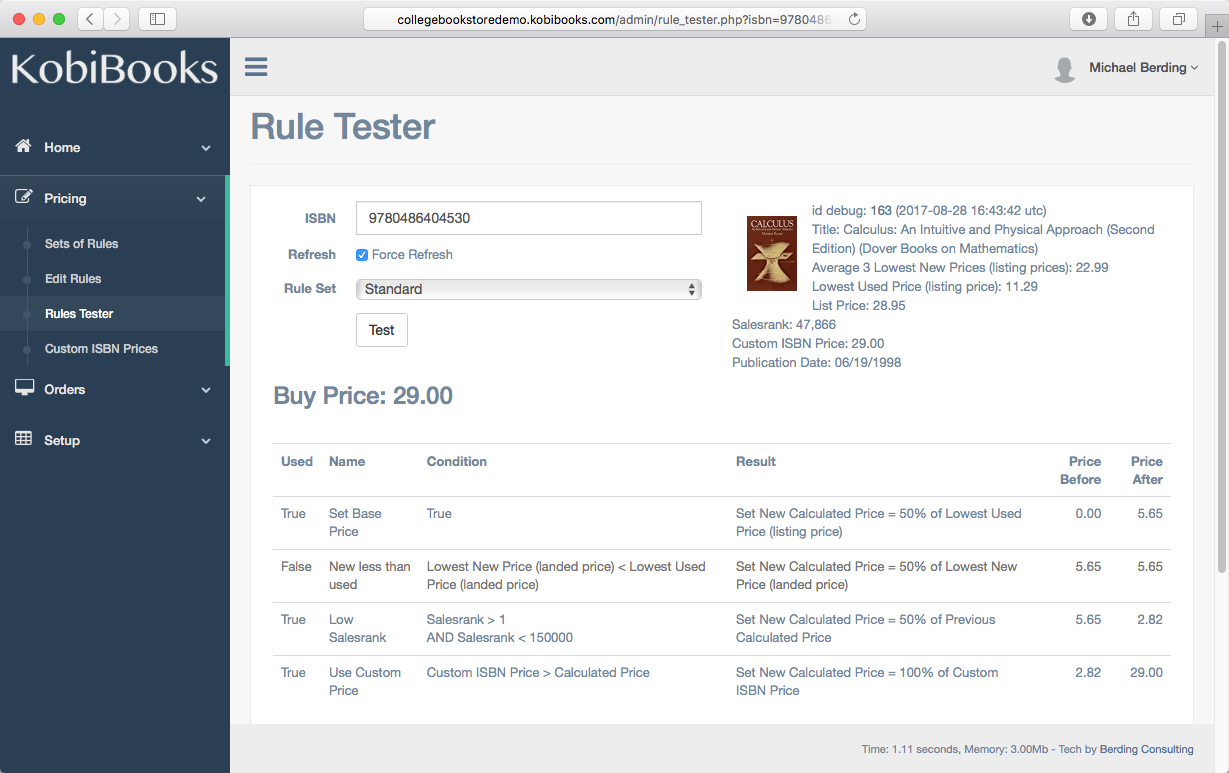Viewport: 1229px width, 773px height.
Task: Open Safari downloads list
Action: click(1089, 19)
